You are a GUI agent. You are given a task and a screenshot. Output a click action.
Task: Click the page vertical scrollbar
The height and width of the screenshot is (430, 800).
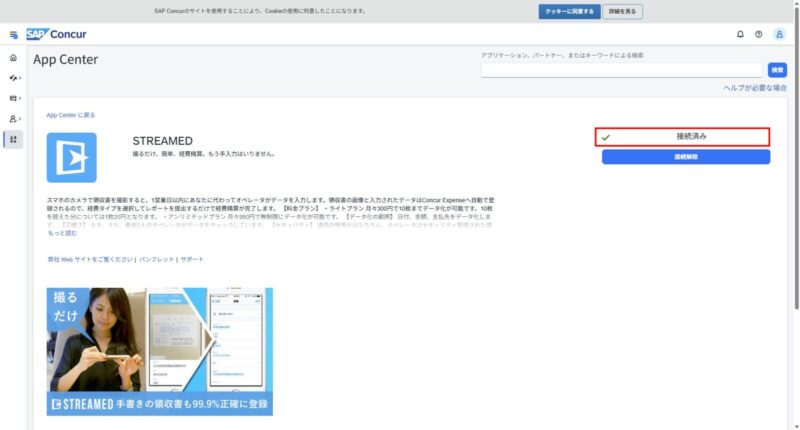[796, 158]
